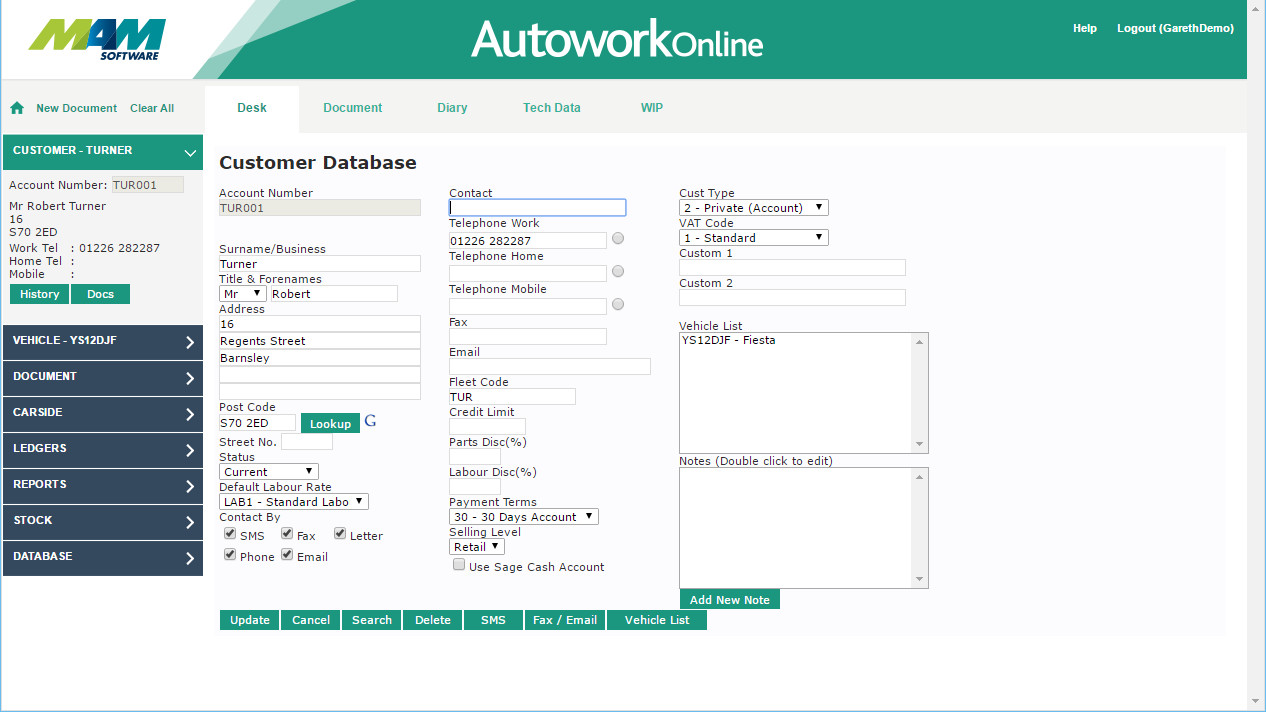The height and width of the screenshot is (712, 1266).
Task: Select the Telephone Work radio button
Action: point(618,239)
